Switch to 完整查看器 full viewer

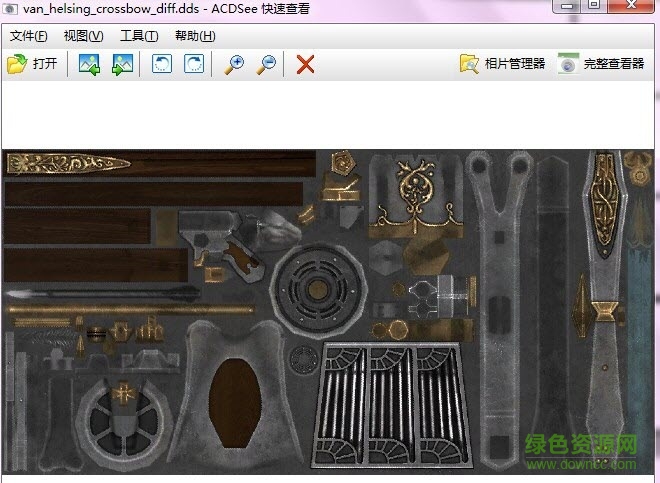(x=601, y=64)
